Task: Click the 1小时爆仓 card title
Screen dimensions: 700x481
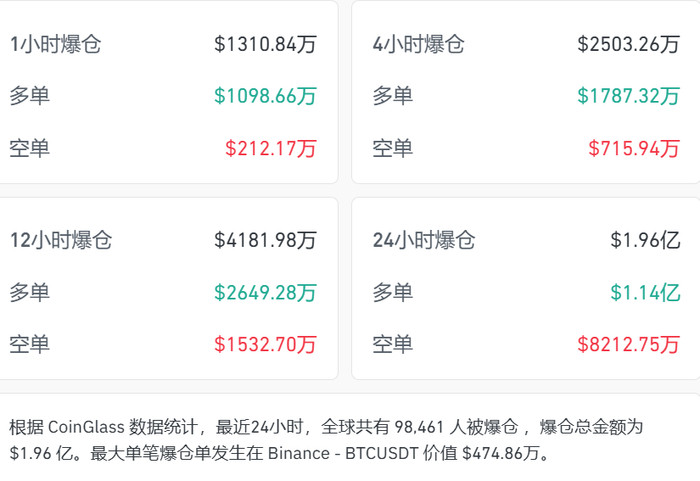Action: point(55,44)
